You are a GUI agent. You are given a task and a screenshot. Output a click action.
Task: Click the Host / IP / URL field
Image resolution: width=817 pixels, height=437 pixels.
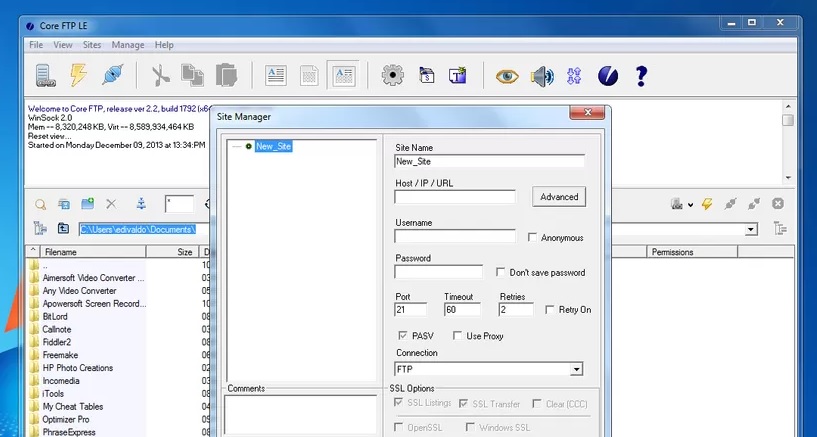(455, 197)
